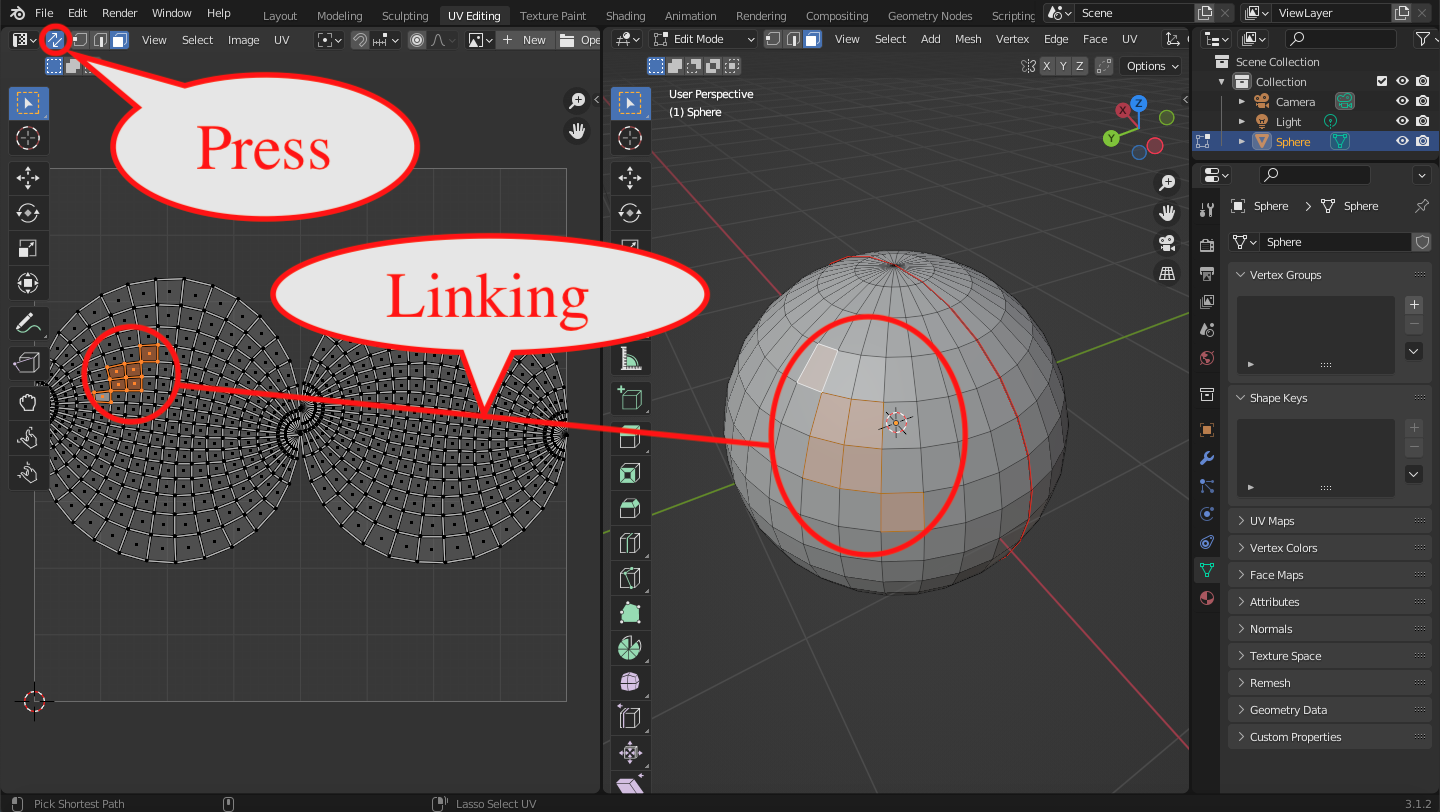
Task: Hide Light with its eye icon
Action: (1402, 122)
